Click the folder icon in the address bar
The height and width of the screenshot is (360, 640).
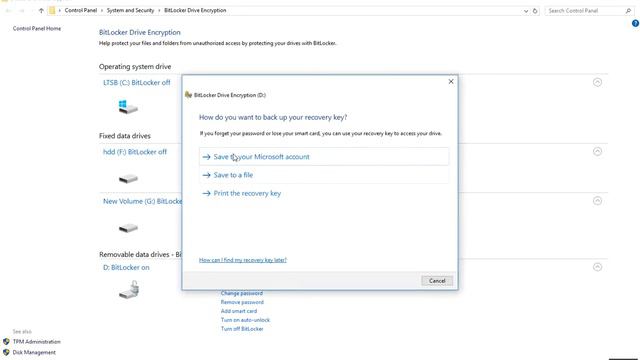[x=52, y=11]
